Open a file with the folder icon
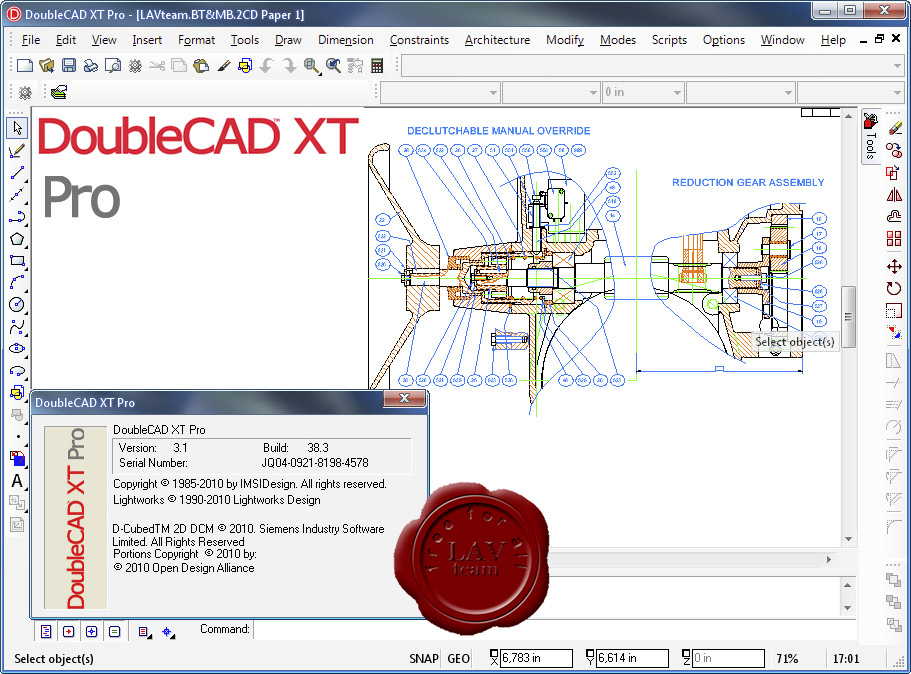 coord(46,66)
